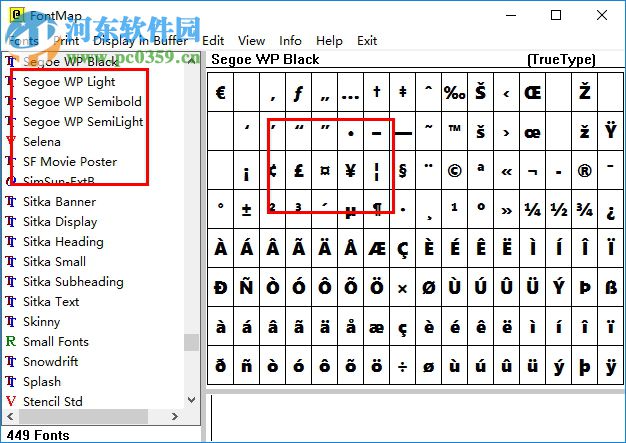Click the font list scroll down arrow
Viewport: 626px width, 443px height.
click(192, 399)
